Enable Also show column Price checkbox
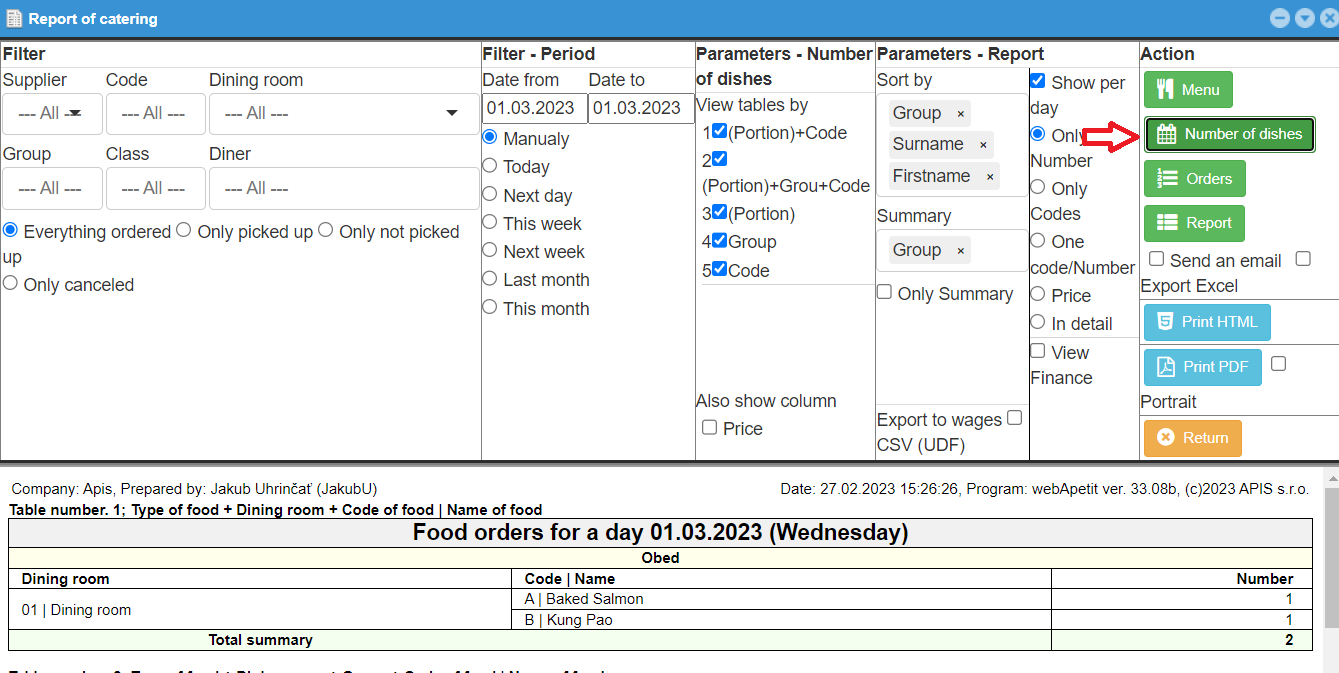 [709, 427]
